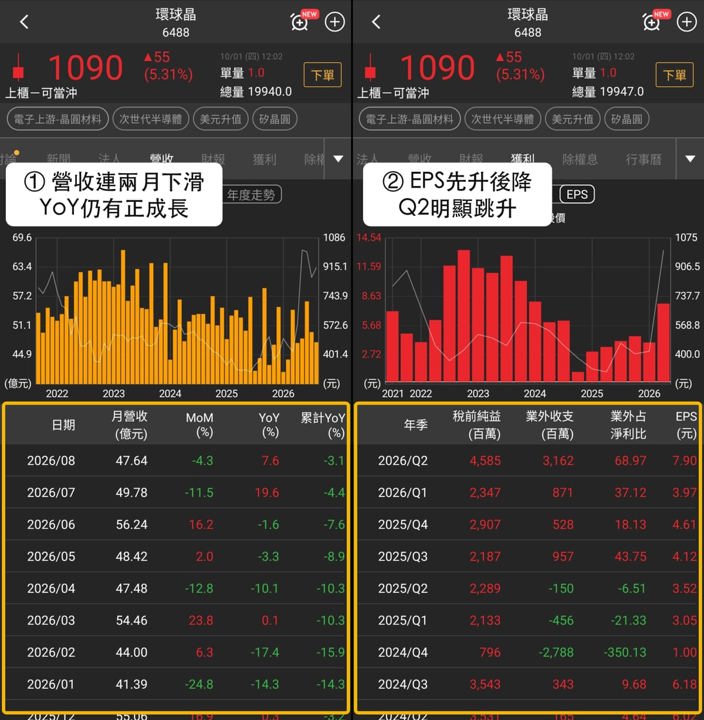Select the 2026/08 revenue row date
The height and width of the screenshot is (720, 704).
(x=51, y=461)
